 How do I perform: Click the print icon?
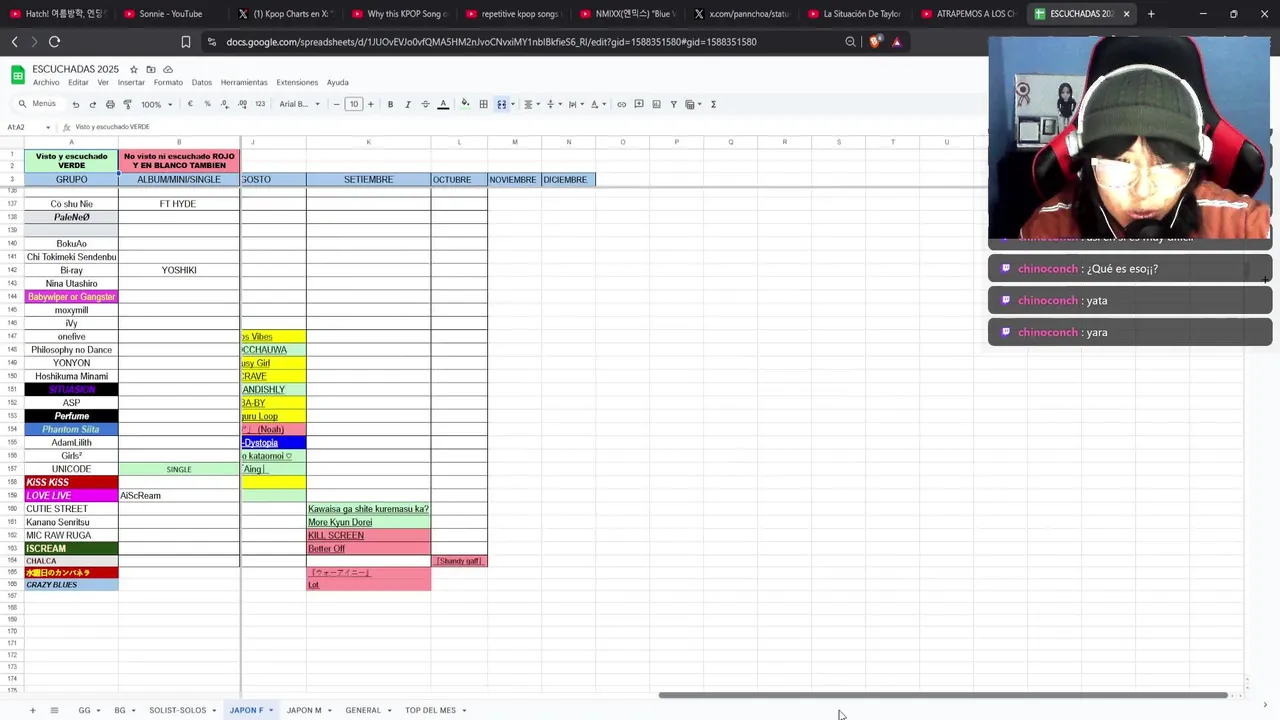[110, 104]
